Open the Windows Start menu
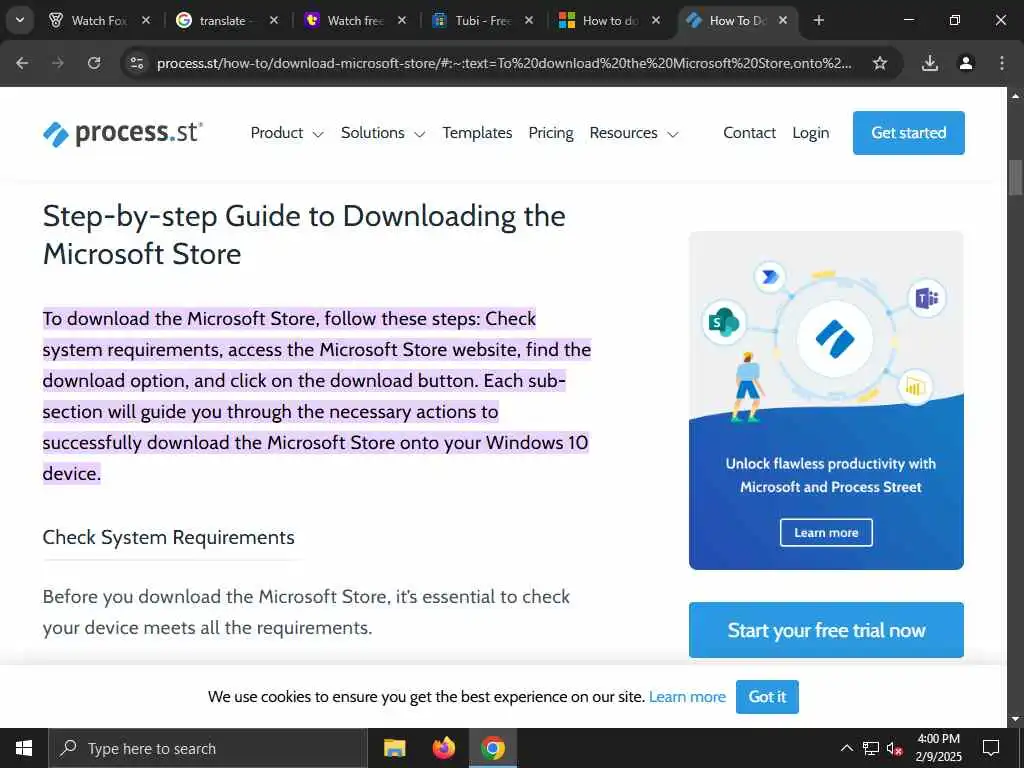This screenshot has width=1024, height=768. 24,748
